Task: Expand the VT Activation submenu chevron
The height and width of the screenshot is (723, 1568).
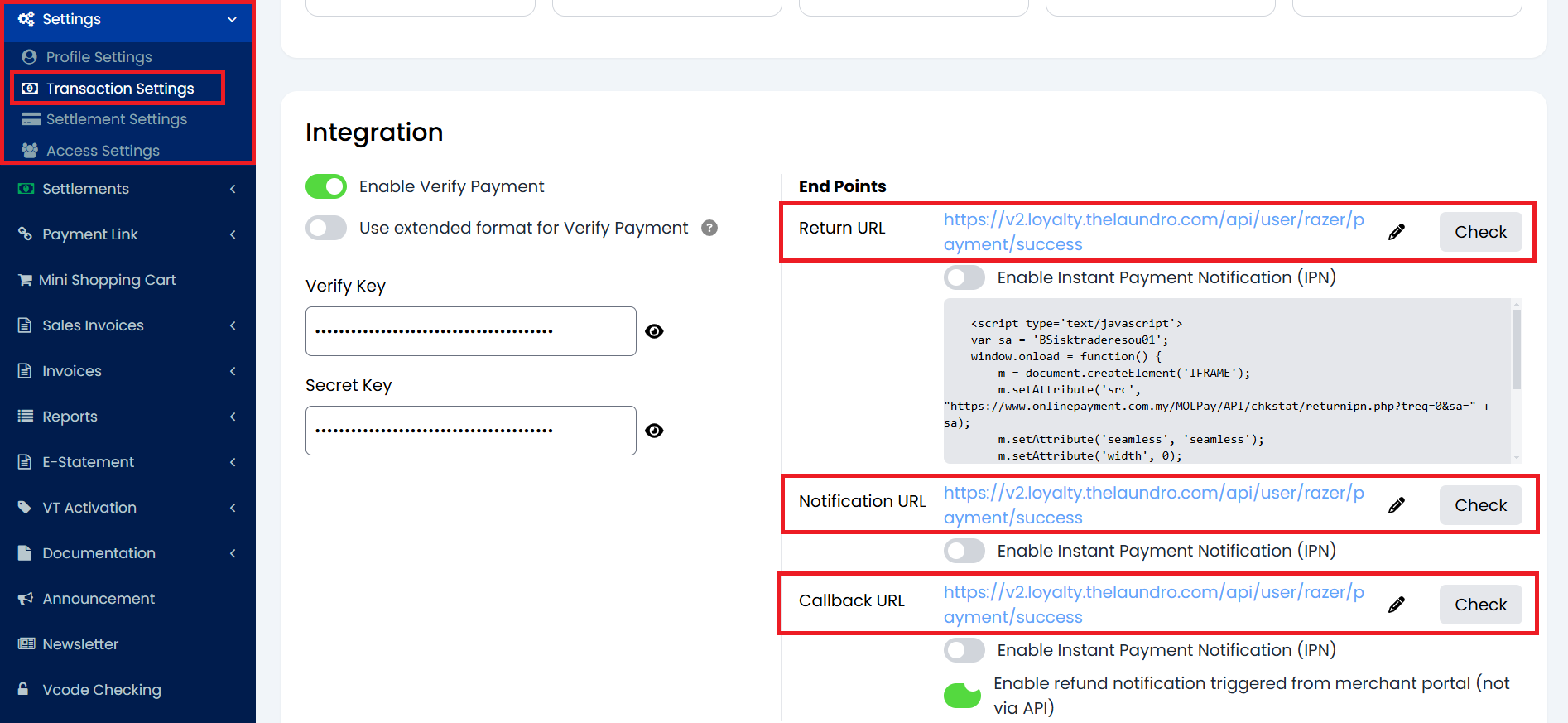Action: pyautogui.click(x=233, y=508)
